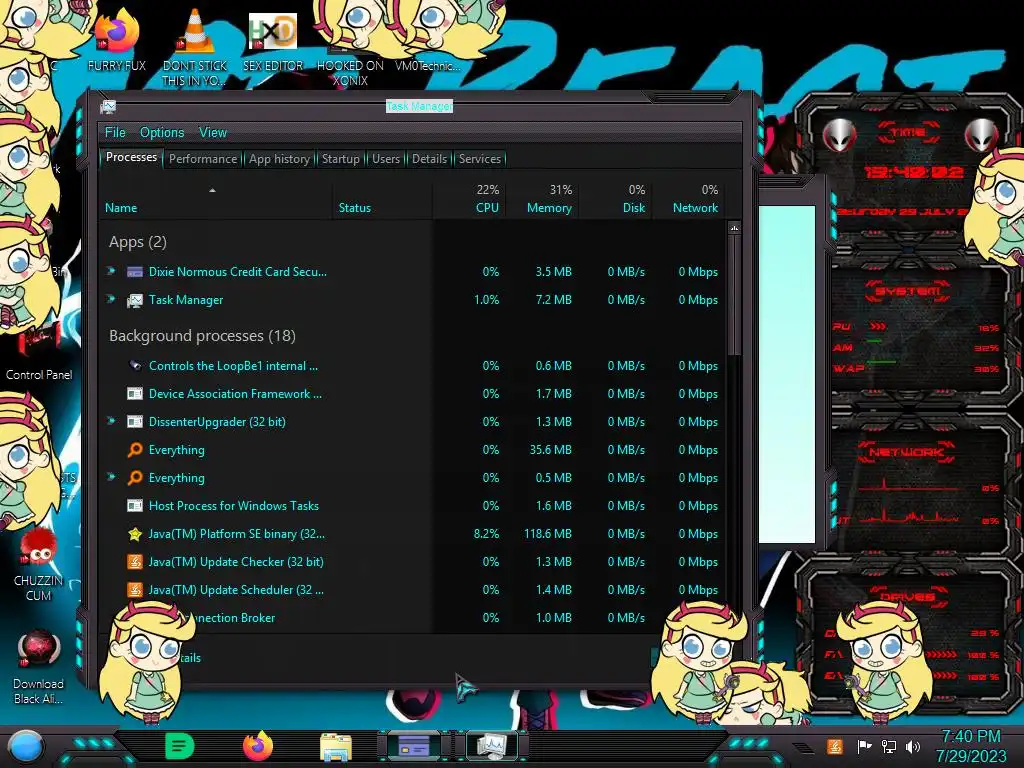Open the Start orb on the taskbar

pyautogui.click(x=25, y=748)
